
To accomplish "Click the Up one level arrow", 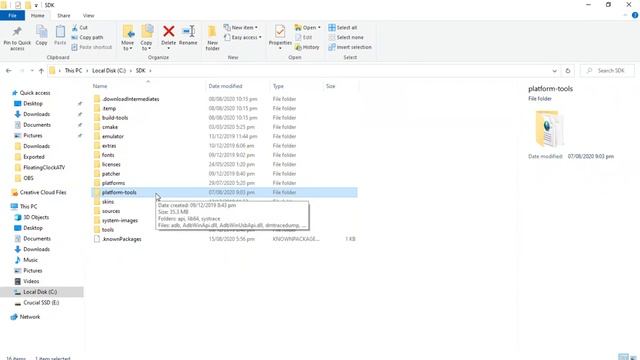I will point(41,71).
